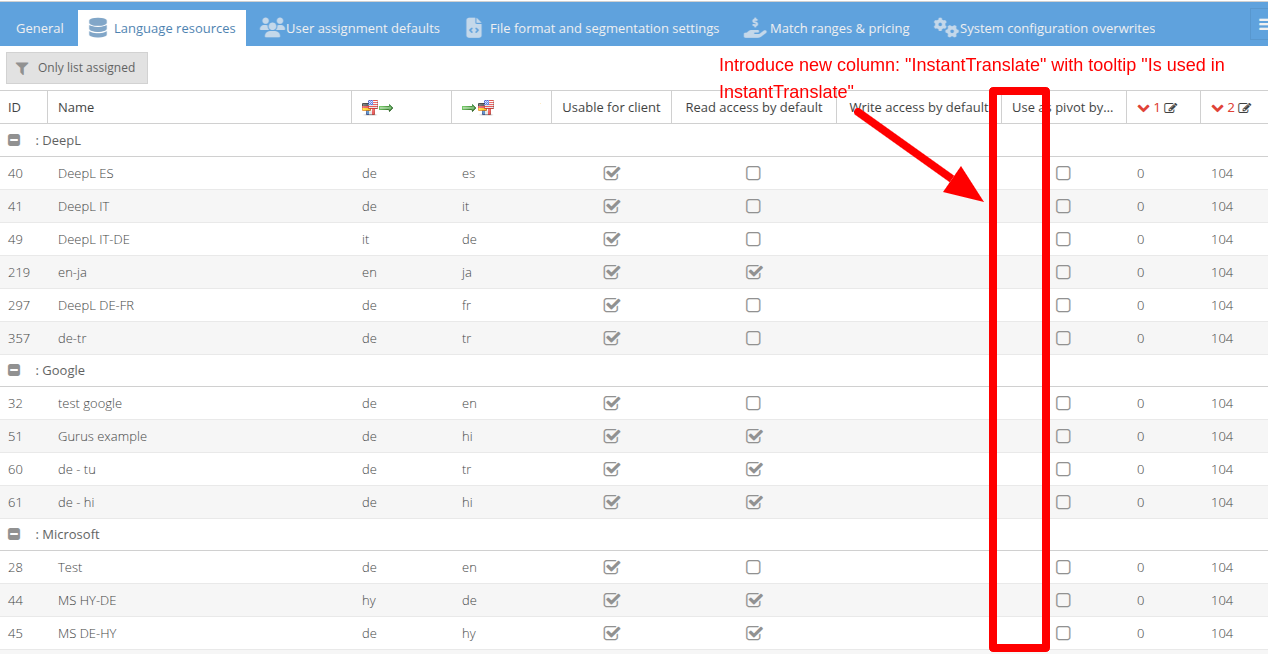Click the target language flag column header
The height and width of the screenshot is (654, 1268).
pos(478,107)
